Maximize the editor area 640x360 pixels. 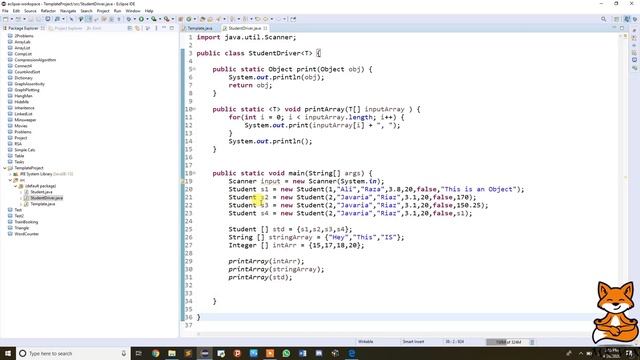pyautogui.click(x=622, y=28)
